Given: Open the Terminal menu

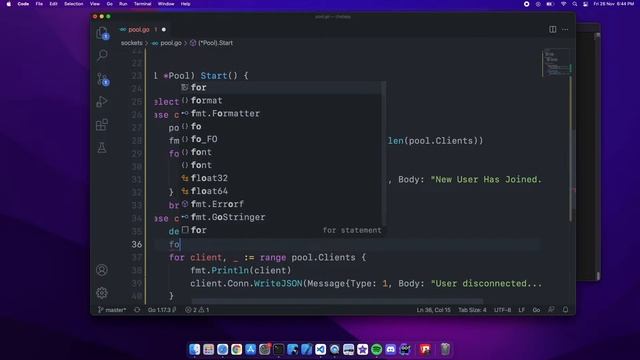Looking at the screenshot, I should [x=142, y=4].
